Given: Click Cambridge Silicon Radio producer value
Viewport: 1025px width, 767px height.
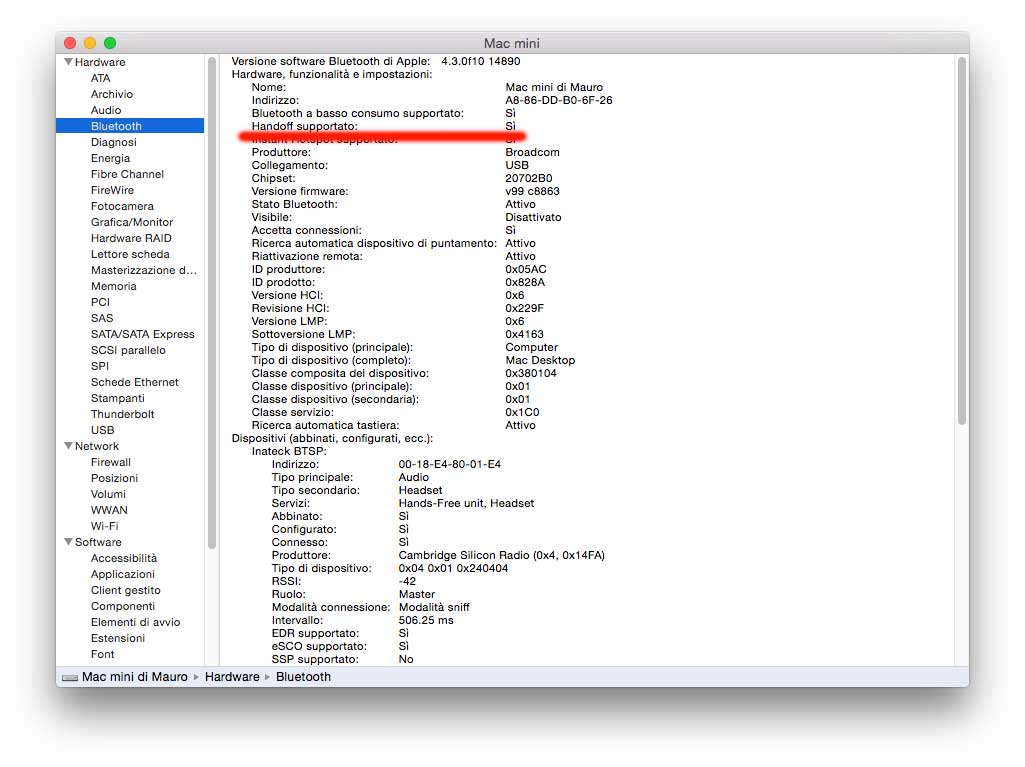Looking at the screenshot, I should coord(501,555).
